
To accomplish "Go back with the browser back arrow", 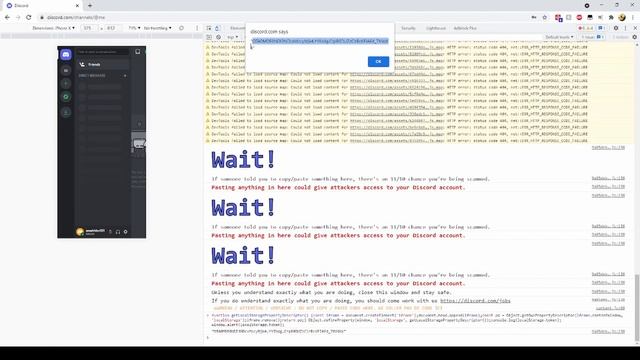I will pos(7,18).
